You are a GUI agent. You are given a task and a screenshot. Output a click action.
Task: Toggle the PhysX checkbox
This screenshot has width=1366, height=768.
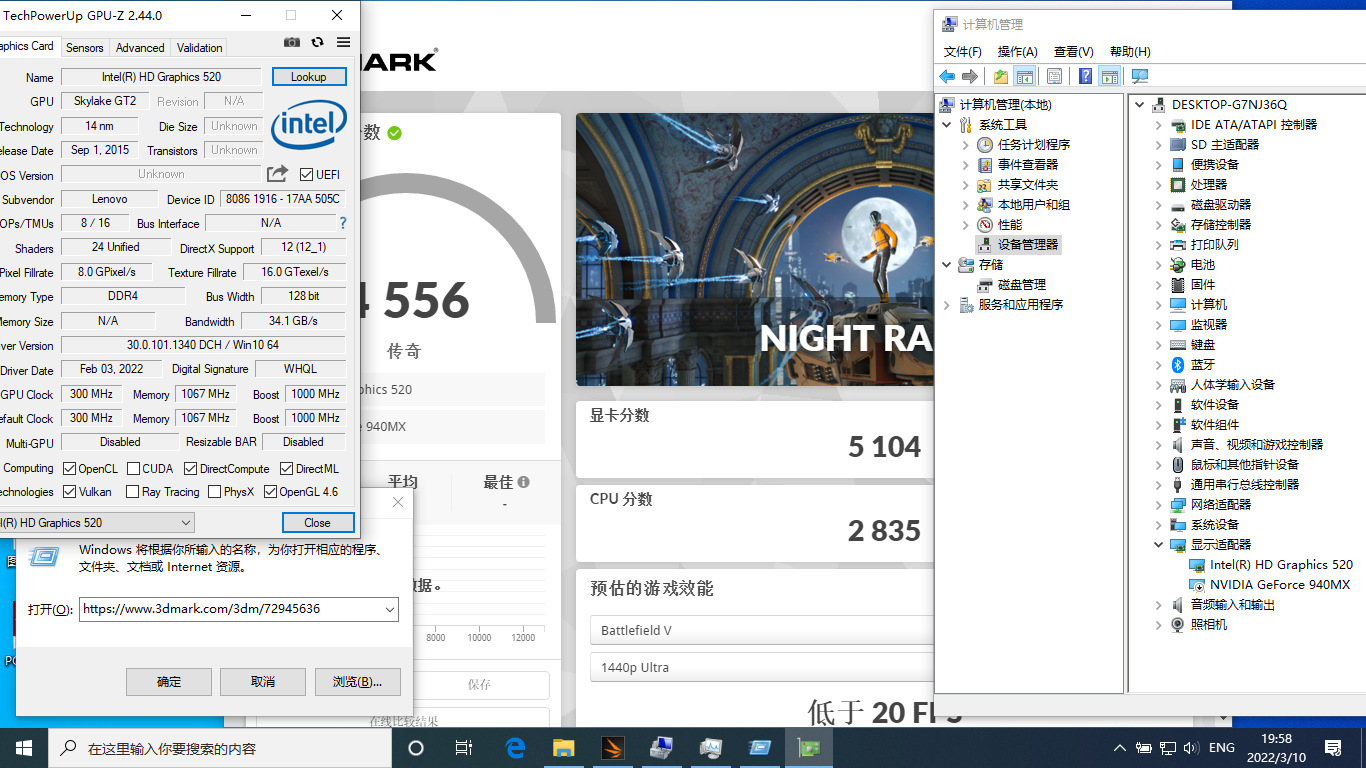coord(214,492)
